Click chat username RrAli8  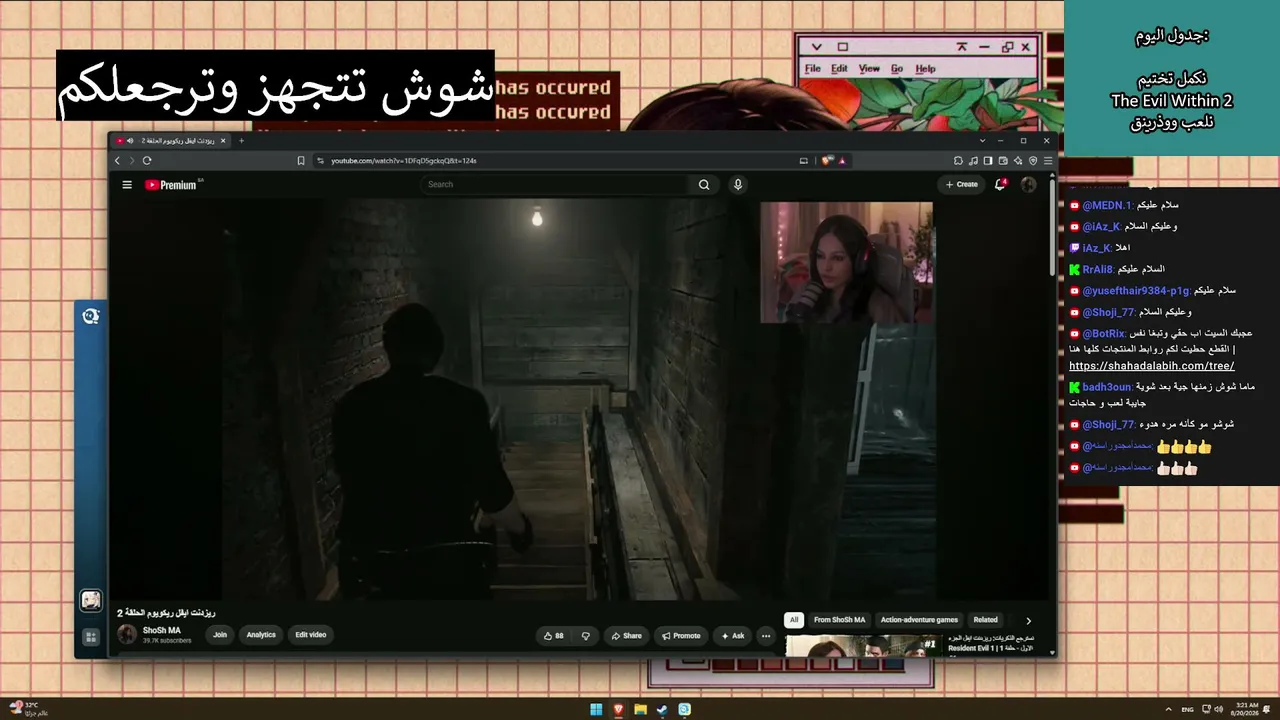click(x=1098, y=269)
